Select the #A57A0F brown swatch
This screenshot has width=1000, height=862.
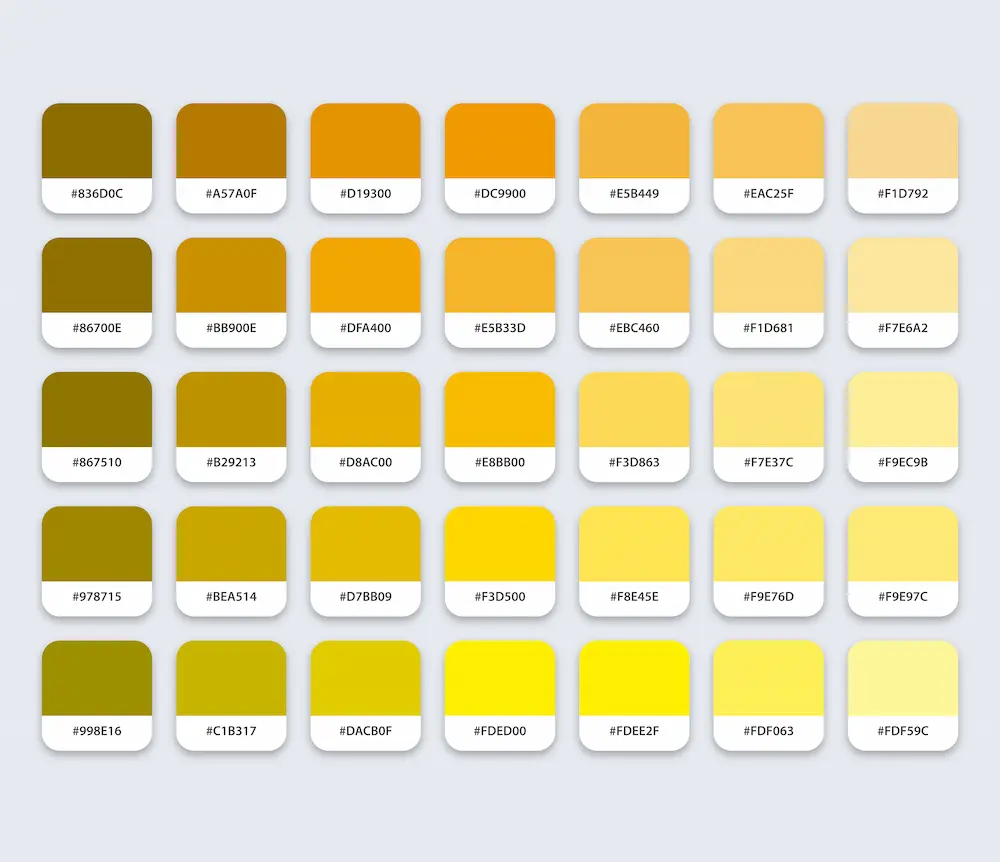[x=231, y=141]
